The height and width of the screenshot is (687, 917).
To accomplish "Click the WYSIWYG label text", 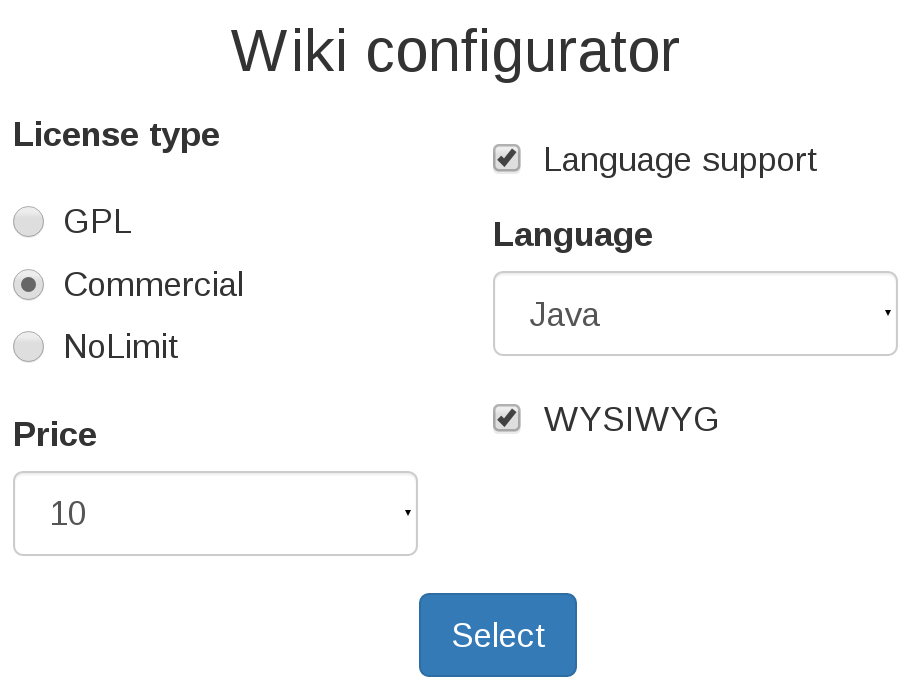I will tap(631, 419).
